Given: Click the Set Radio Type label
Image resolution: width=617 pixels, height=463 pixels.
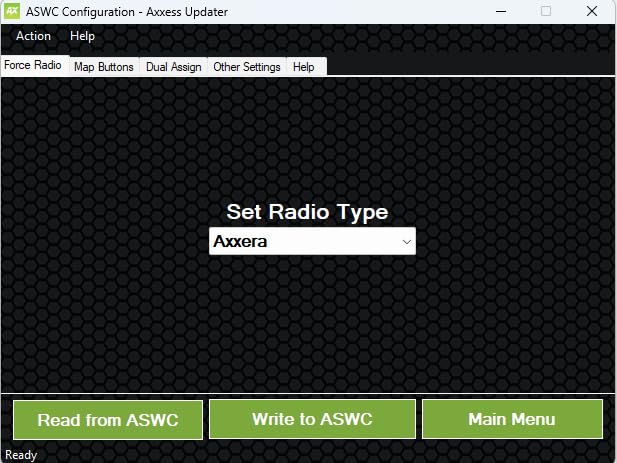Looking at the screenshot, I should click(307, 212).
